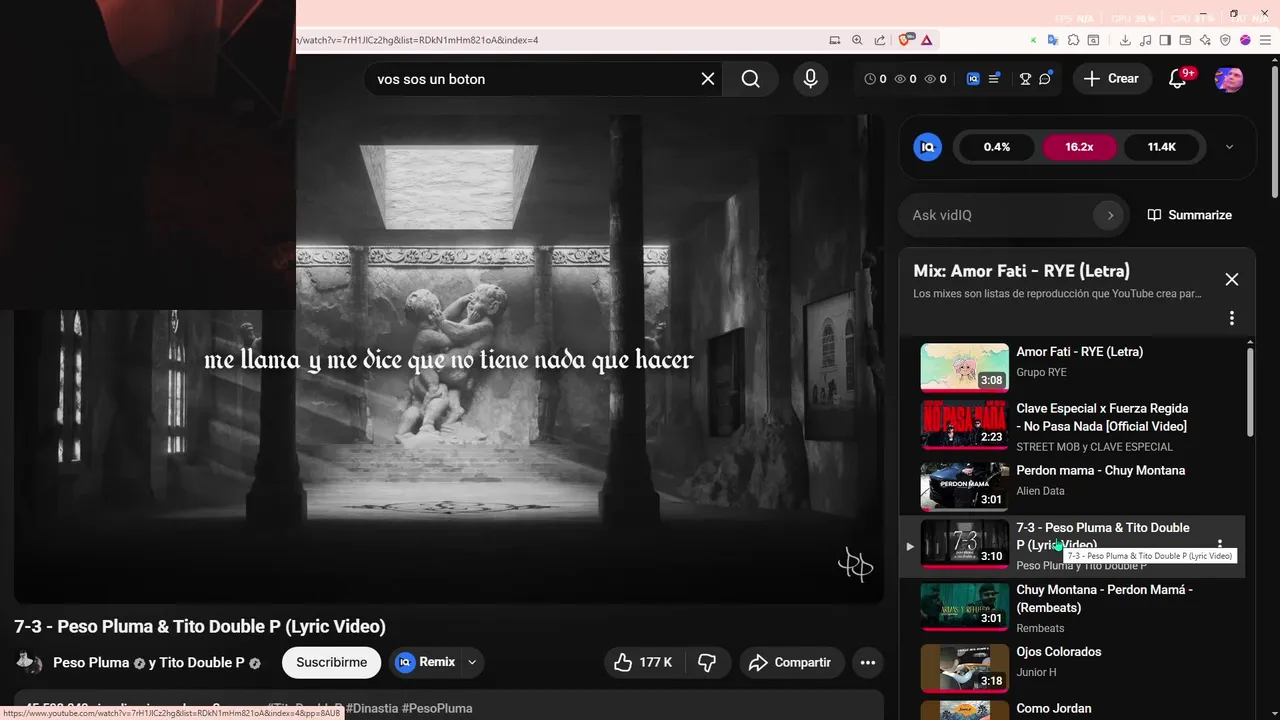Click the vidIQ clock counter icon
Image resolution: width=1280 pixels, height=720 pixels.
point(870,79)
